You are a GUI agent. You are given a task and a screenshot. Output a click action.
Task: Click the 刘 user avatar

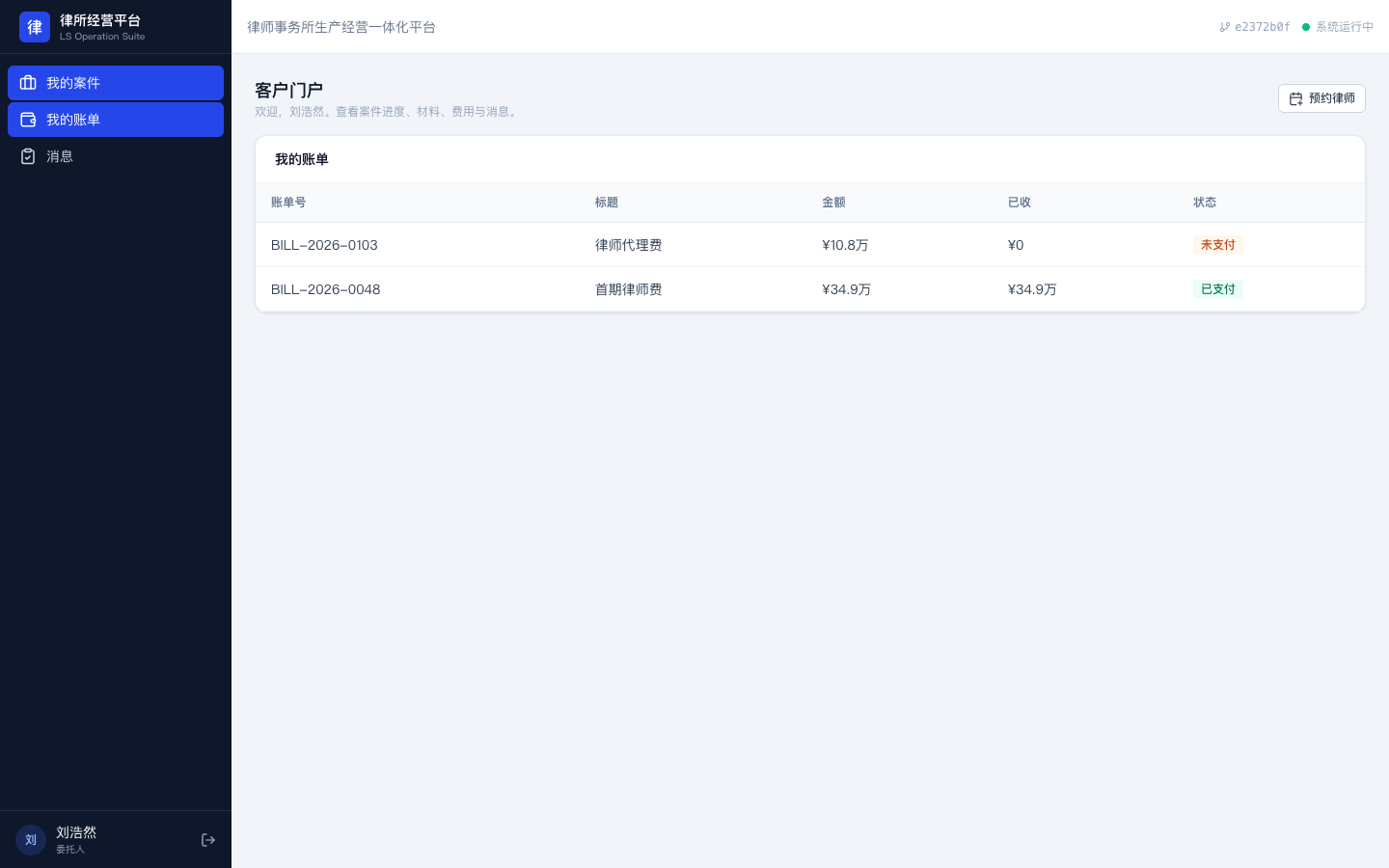tap(31, 840)
